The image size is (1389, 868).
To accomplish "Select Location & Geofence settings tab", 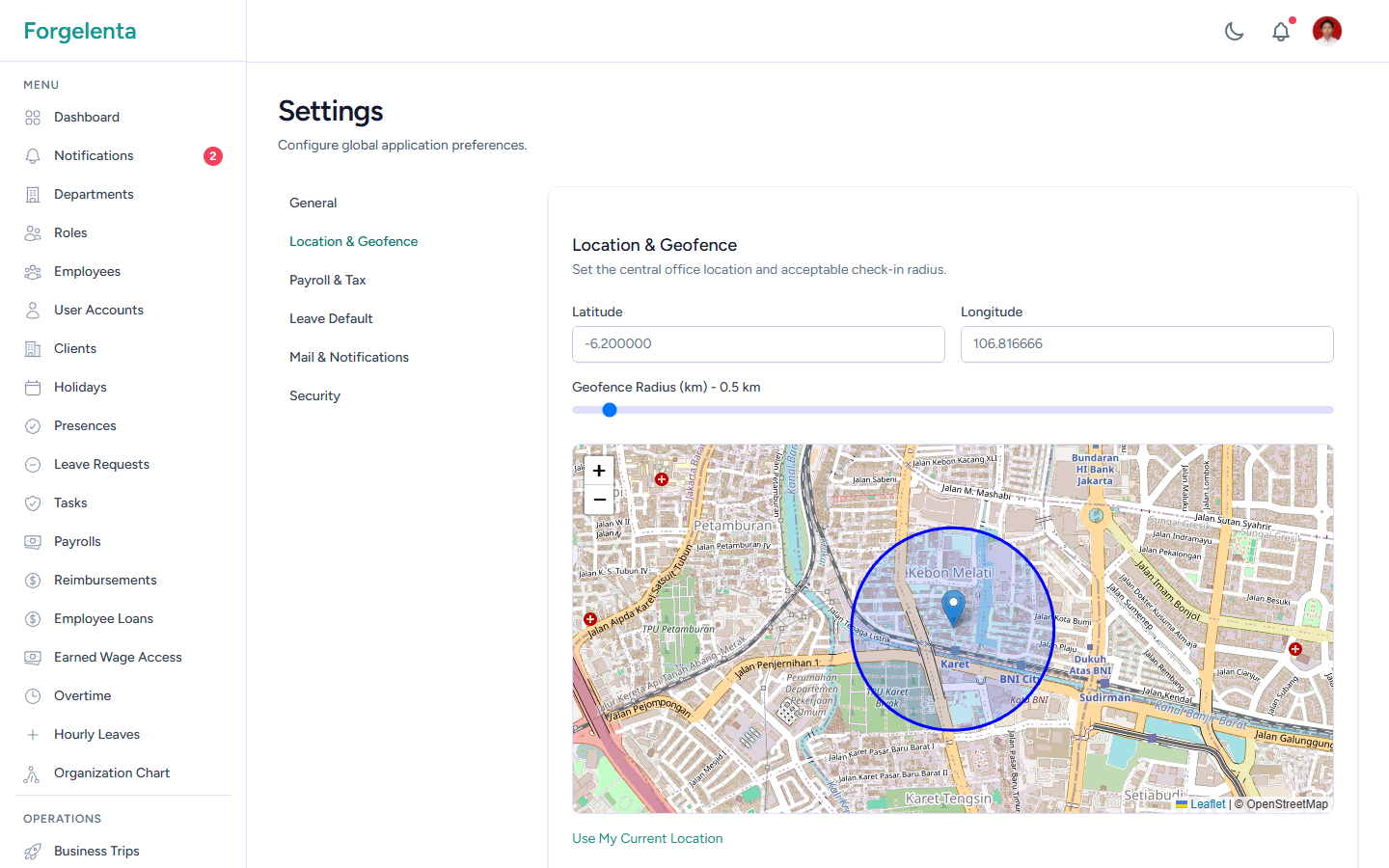I will coord(353,241).
